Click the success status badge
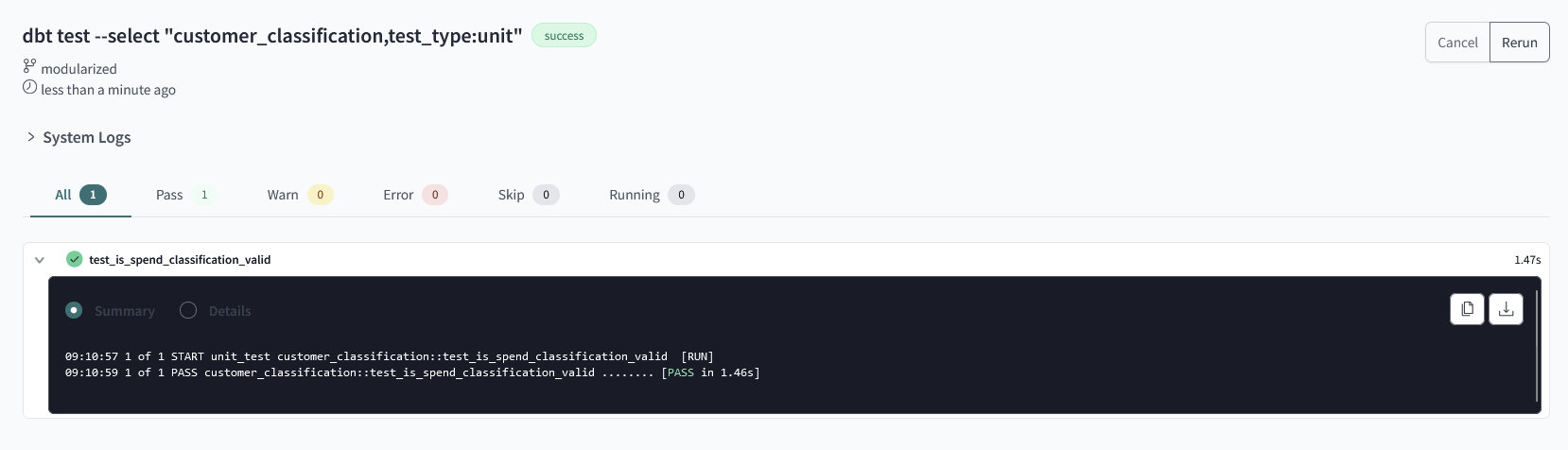This screenshot has width=1568, height=450. coord(564,36)
